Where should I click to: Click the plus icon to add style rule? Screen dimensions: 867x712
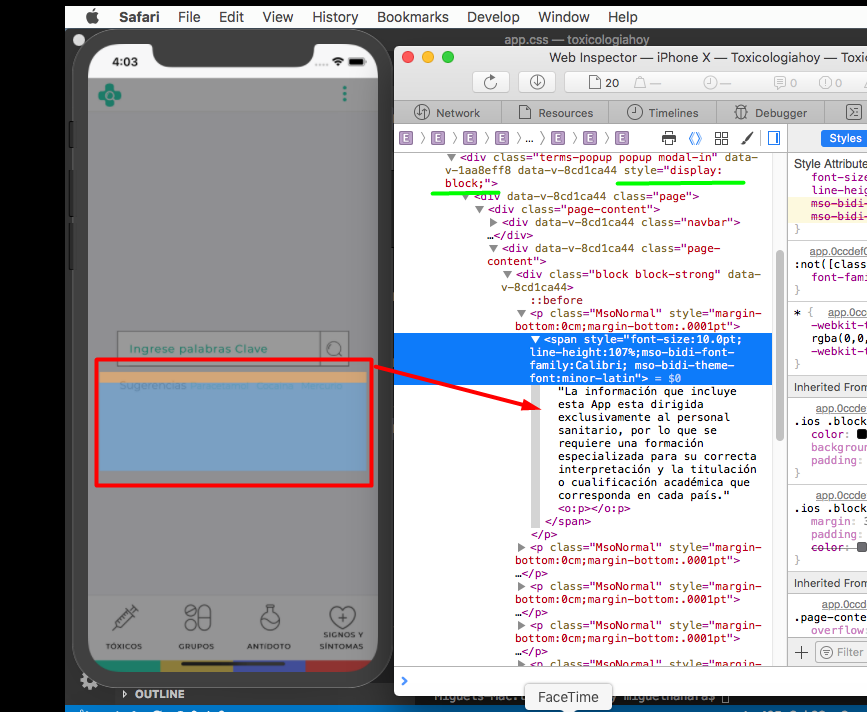pyautogui.click(x=801, y=653)
